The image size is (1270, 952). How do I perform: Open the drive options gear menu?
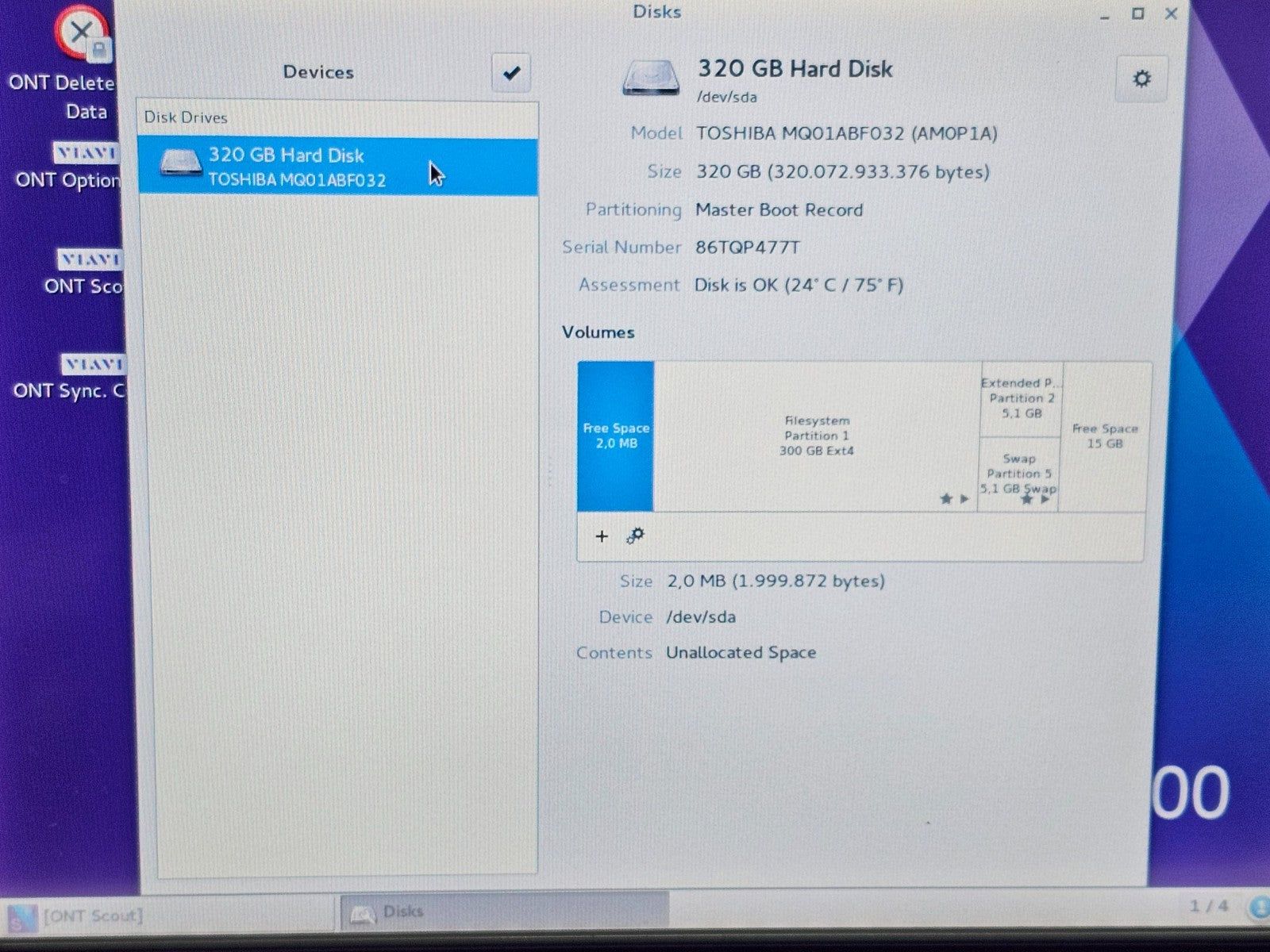click(1141, 79)
